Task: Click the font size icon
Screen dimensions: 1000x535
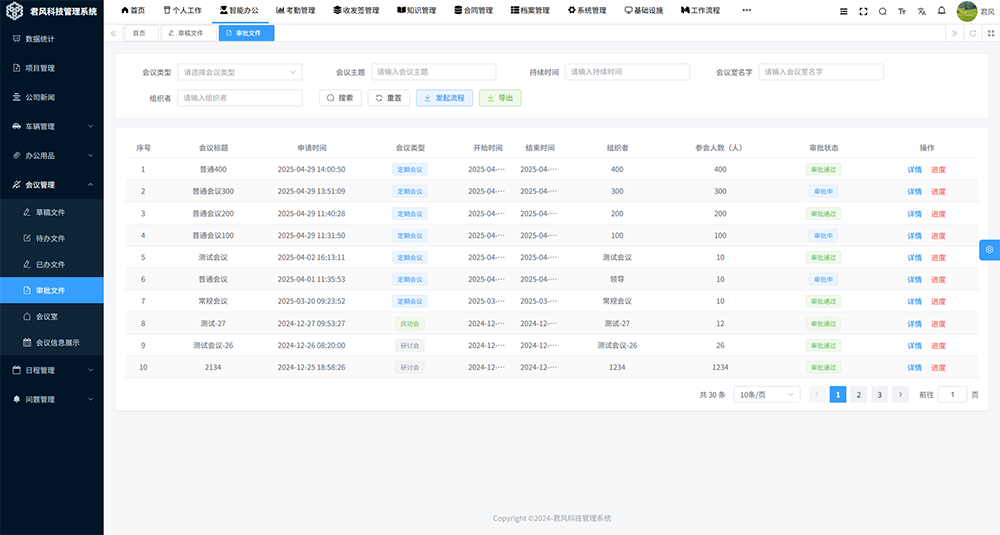Action: pyautogui.click(x=902, y=11)
